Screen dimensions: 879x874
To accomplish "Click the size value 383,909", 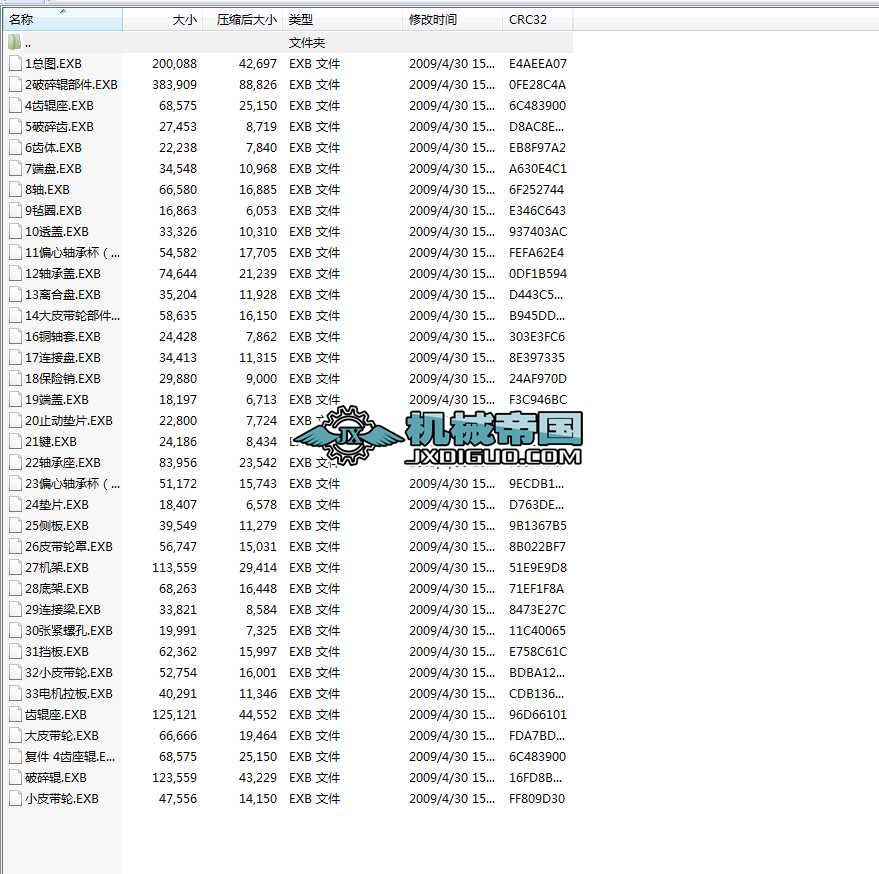I will [x=174, y=85].
